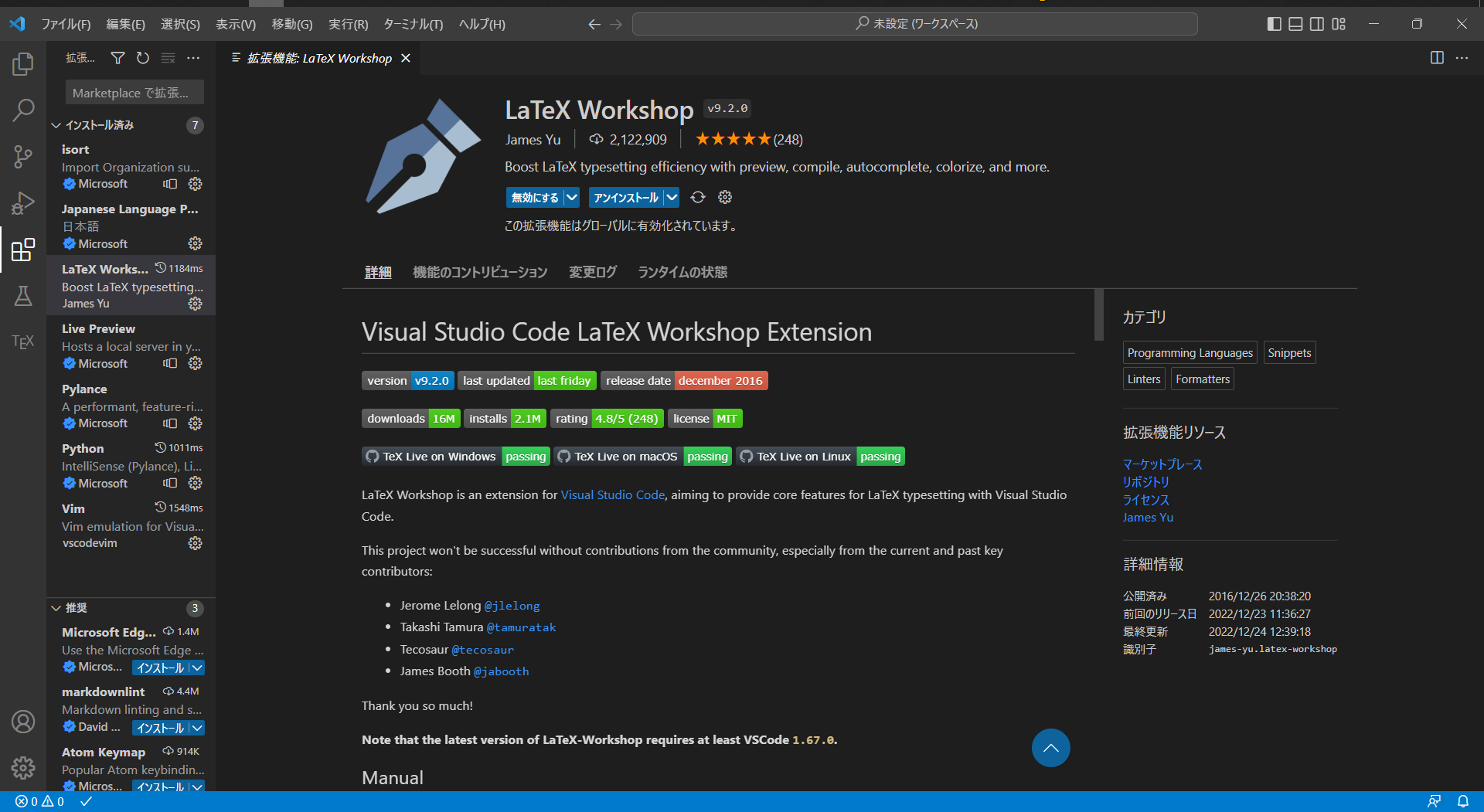Open the Testing flask view

coord(23,296)
